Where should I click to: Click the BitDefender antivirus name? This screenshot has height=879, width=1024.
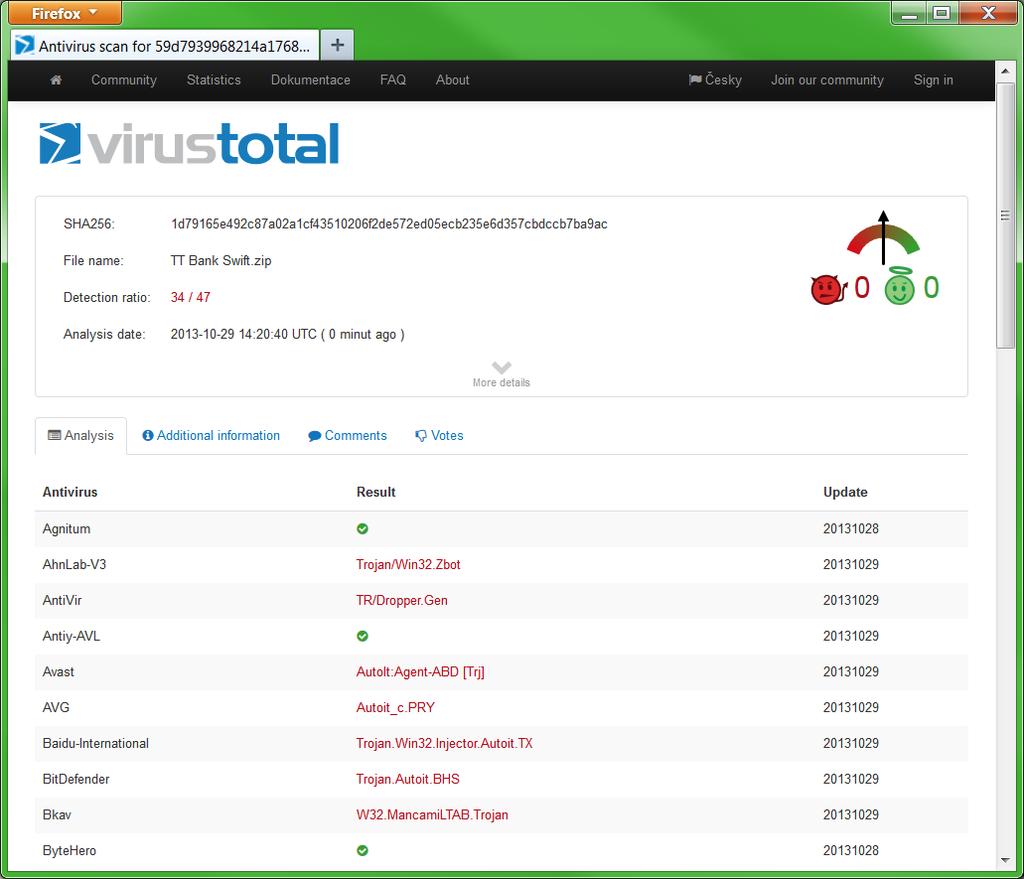click(76, 779)
